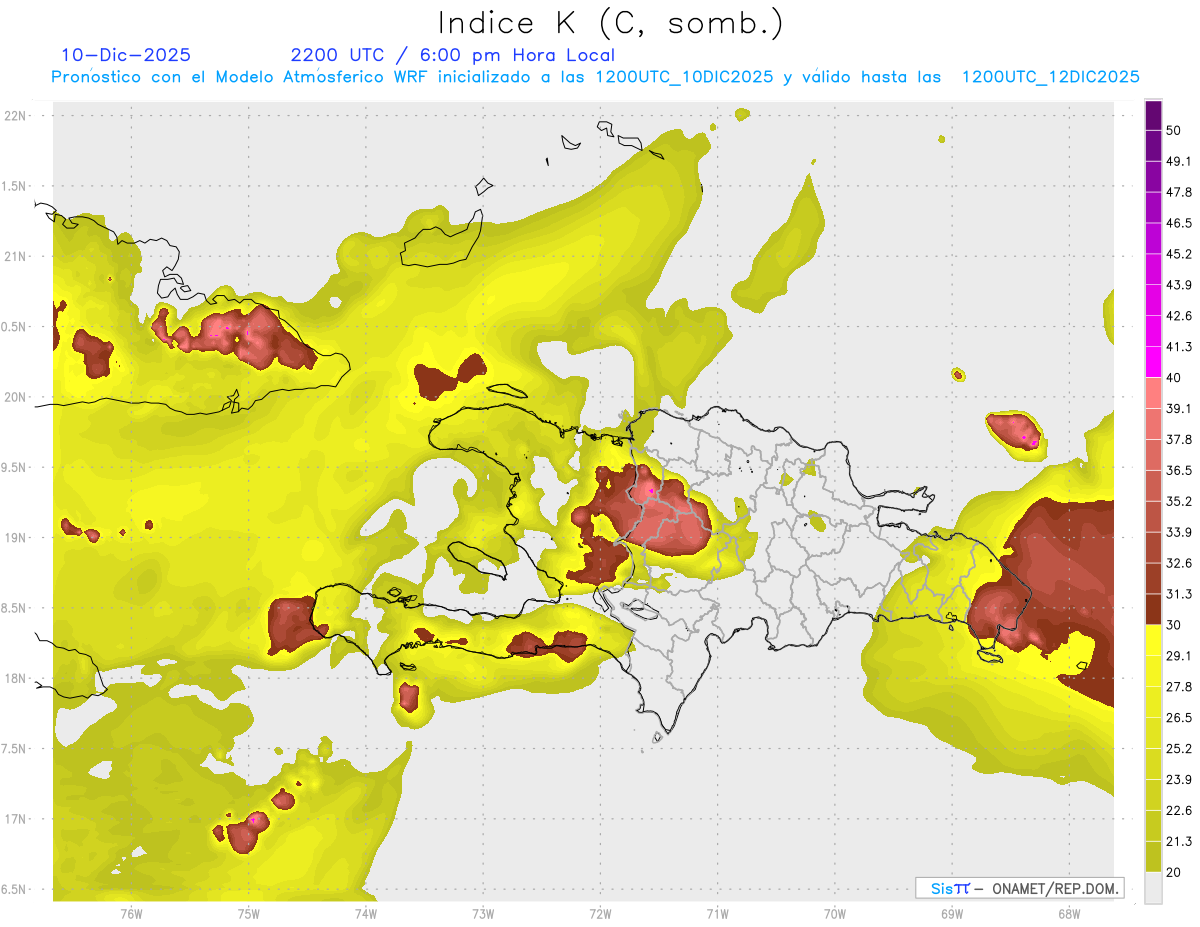Click the "73W" longitude label
The width and height of the screenshot is (1200, 927).
pyautogui.click(x=483, y=913)
